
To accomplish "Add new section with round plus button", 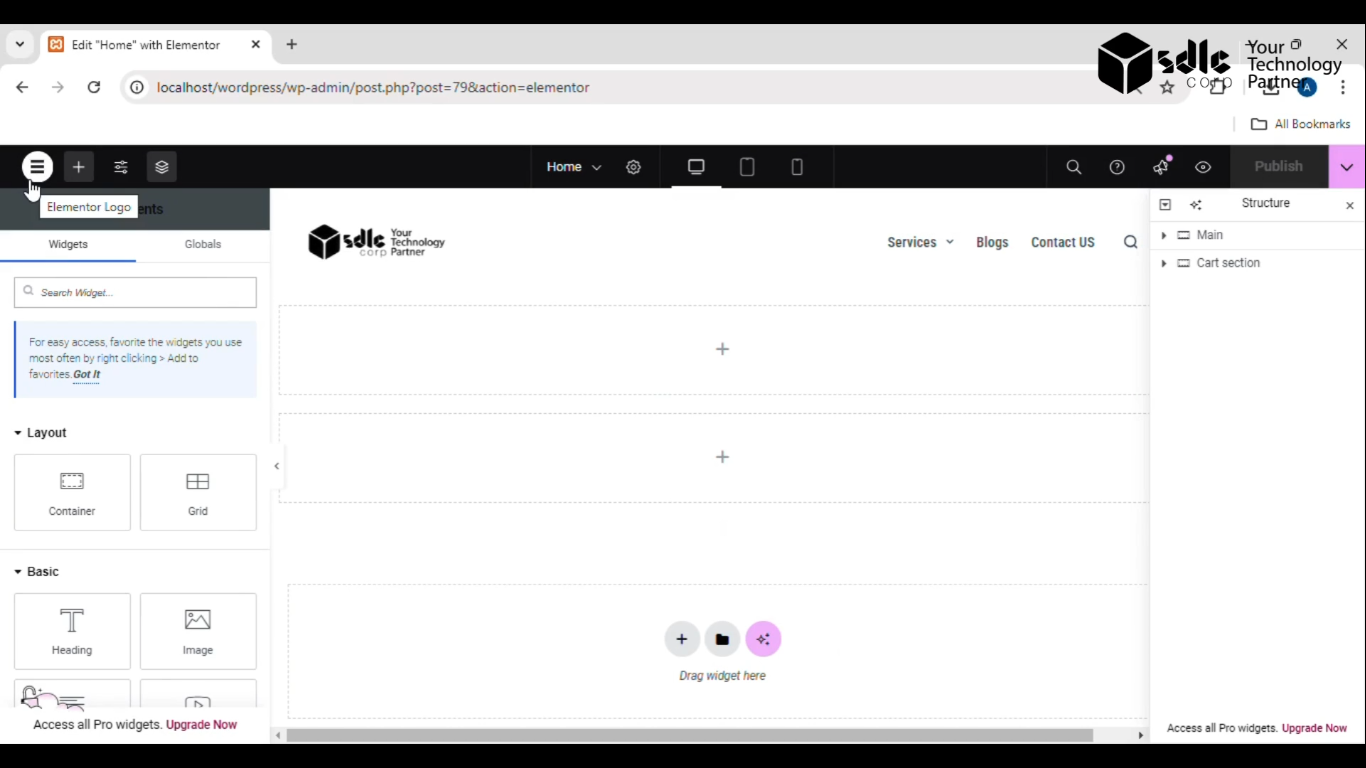I will tap(682, 639).
